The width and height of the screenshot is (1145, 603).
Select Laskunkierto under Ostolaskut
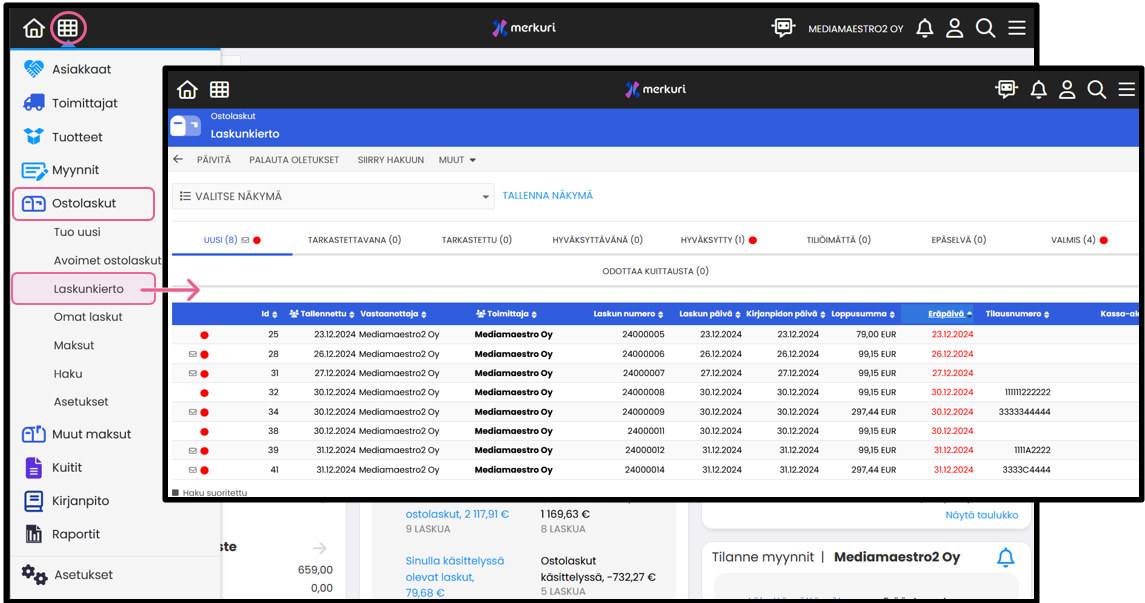(88, 288)
